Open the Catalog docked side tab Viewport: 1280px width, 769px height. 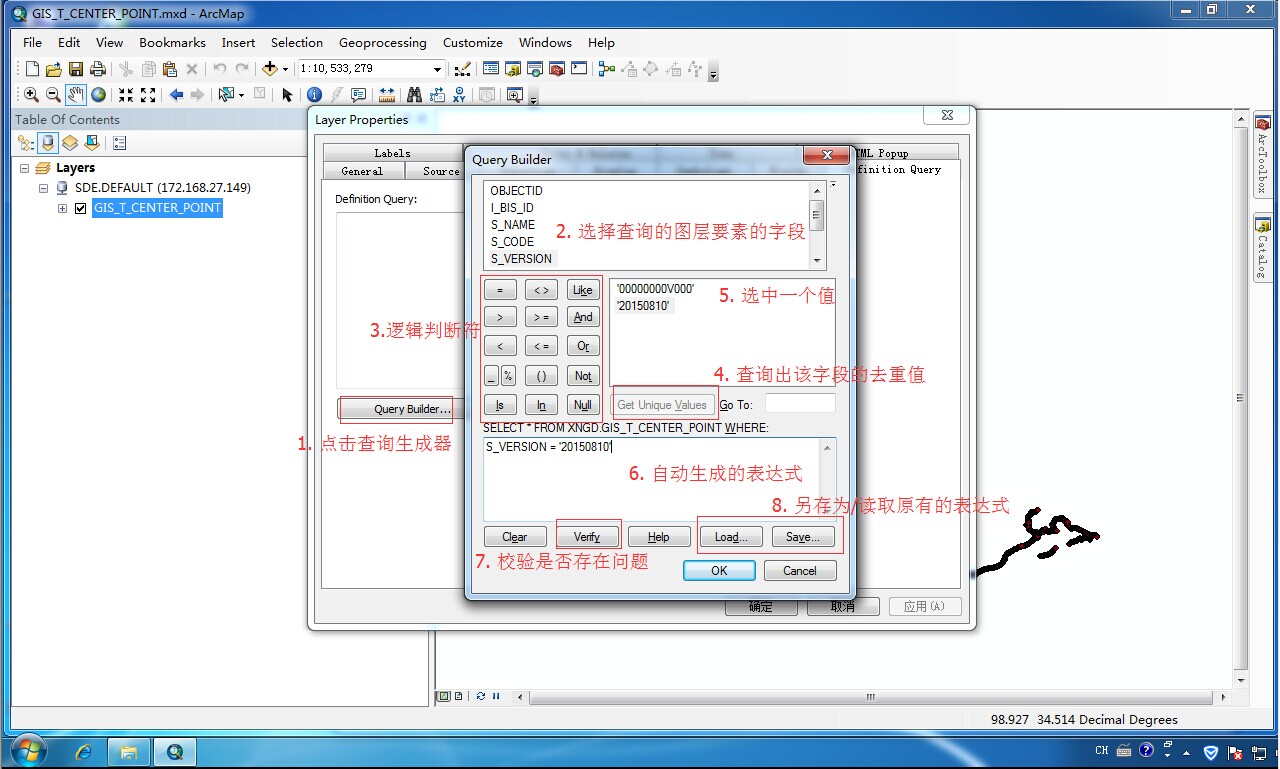tap(1263, 247)
